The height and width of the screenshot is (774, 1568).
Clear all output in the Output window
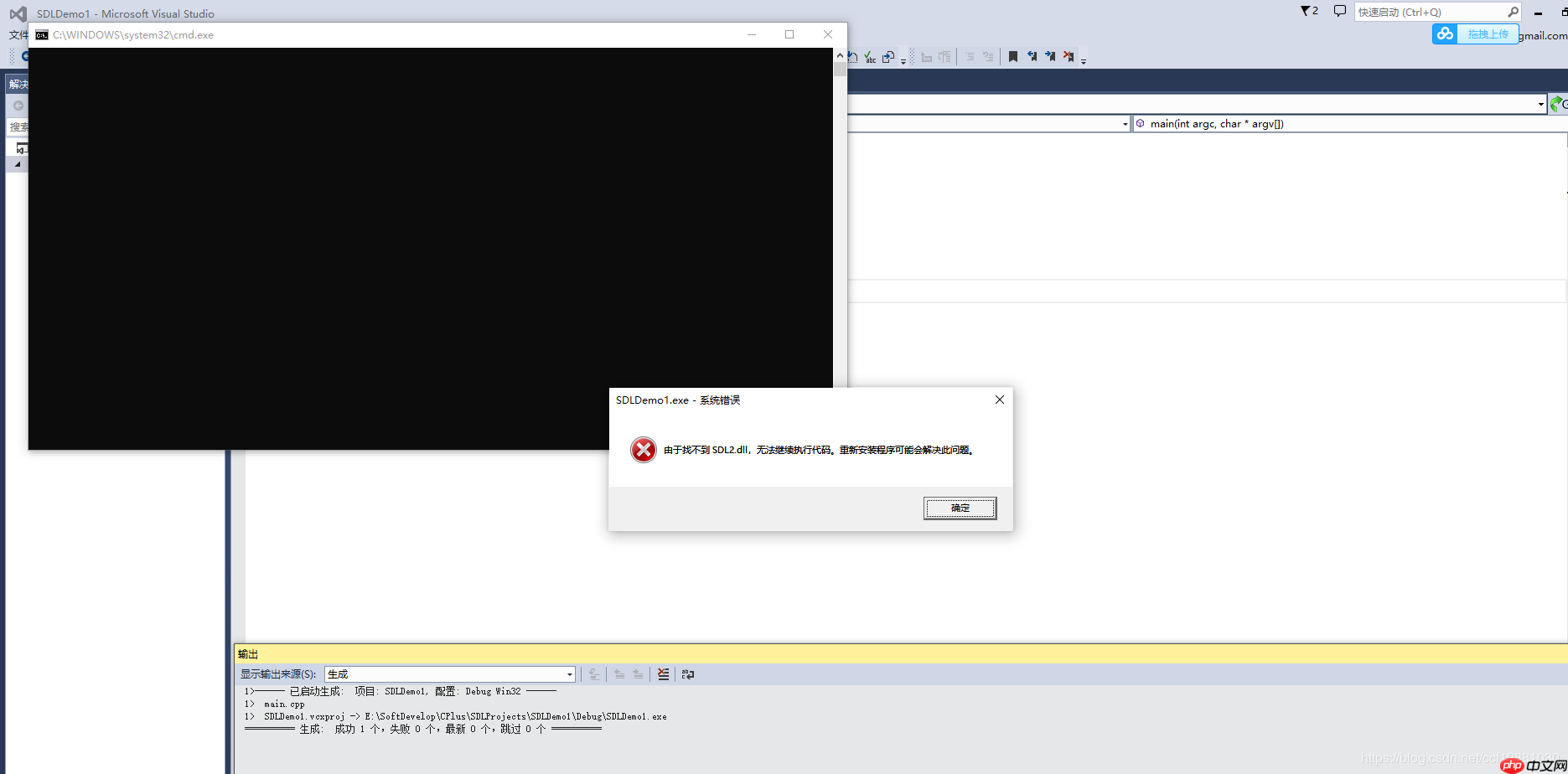pyautogui.click(x=663, y=674)
